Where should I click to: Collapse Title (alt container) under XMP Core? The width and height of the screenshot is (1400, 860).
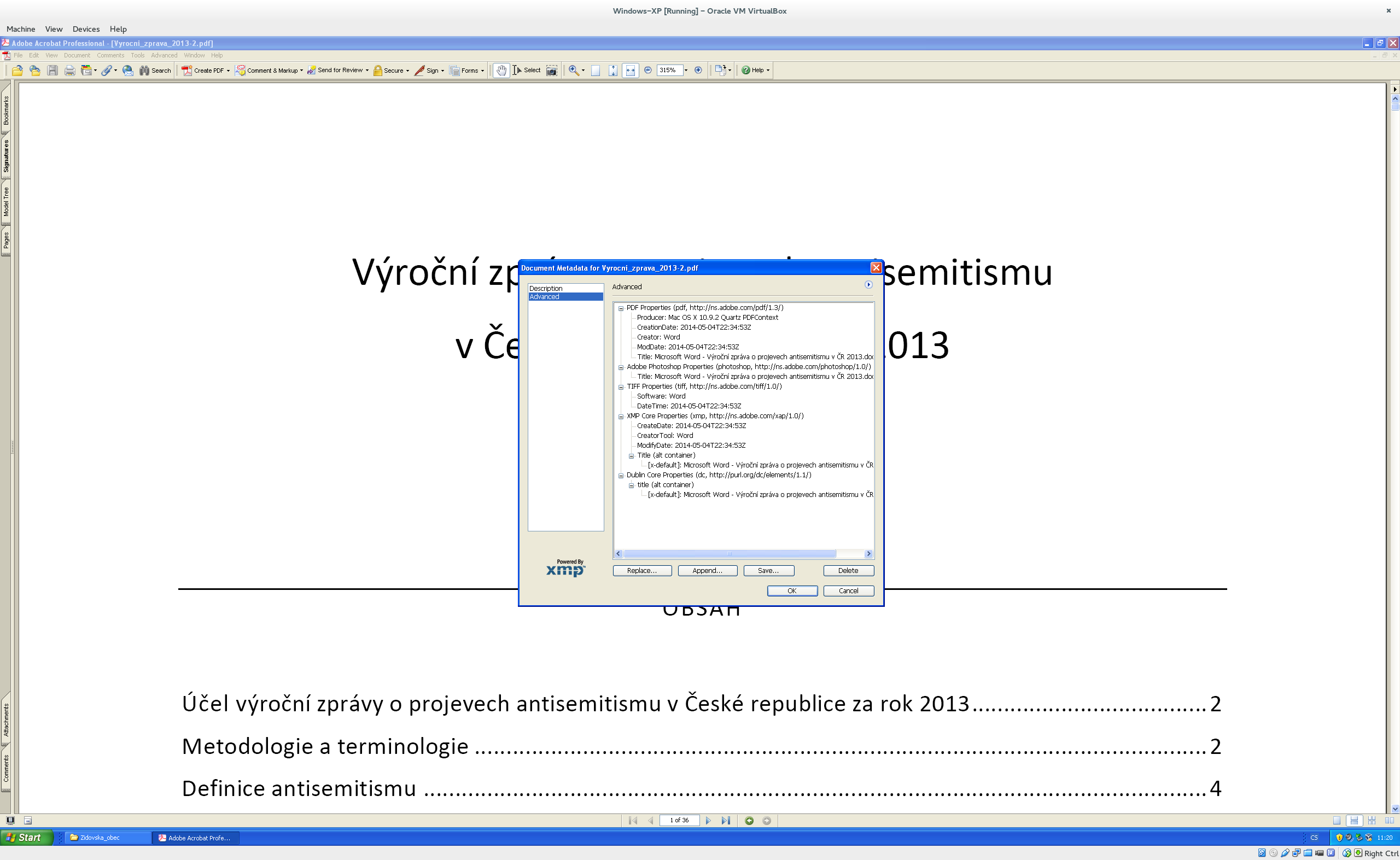click(631, 456)
